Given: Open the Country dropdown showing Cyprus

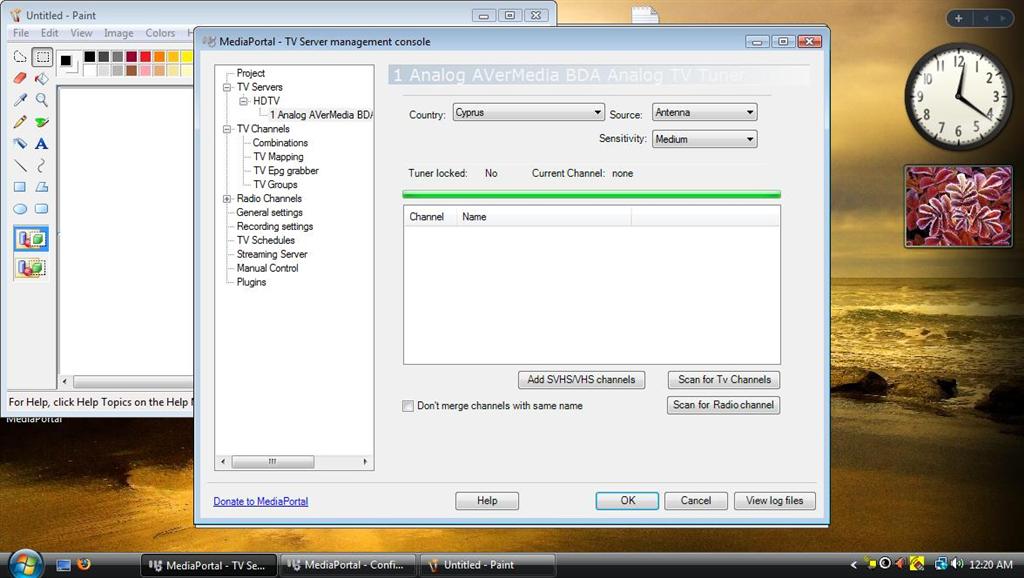Looking at the screenshot, I should click(x=528, y=112).
